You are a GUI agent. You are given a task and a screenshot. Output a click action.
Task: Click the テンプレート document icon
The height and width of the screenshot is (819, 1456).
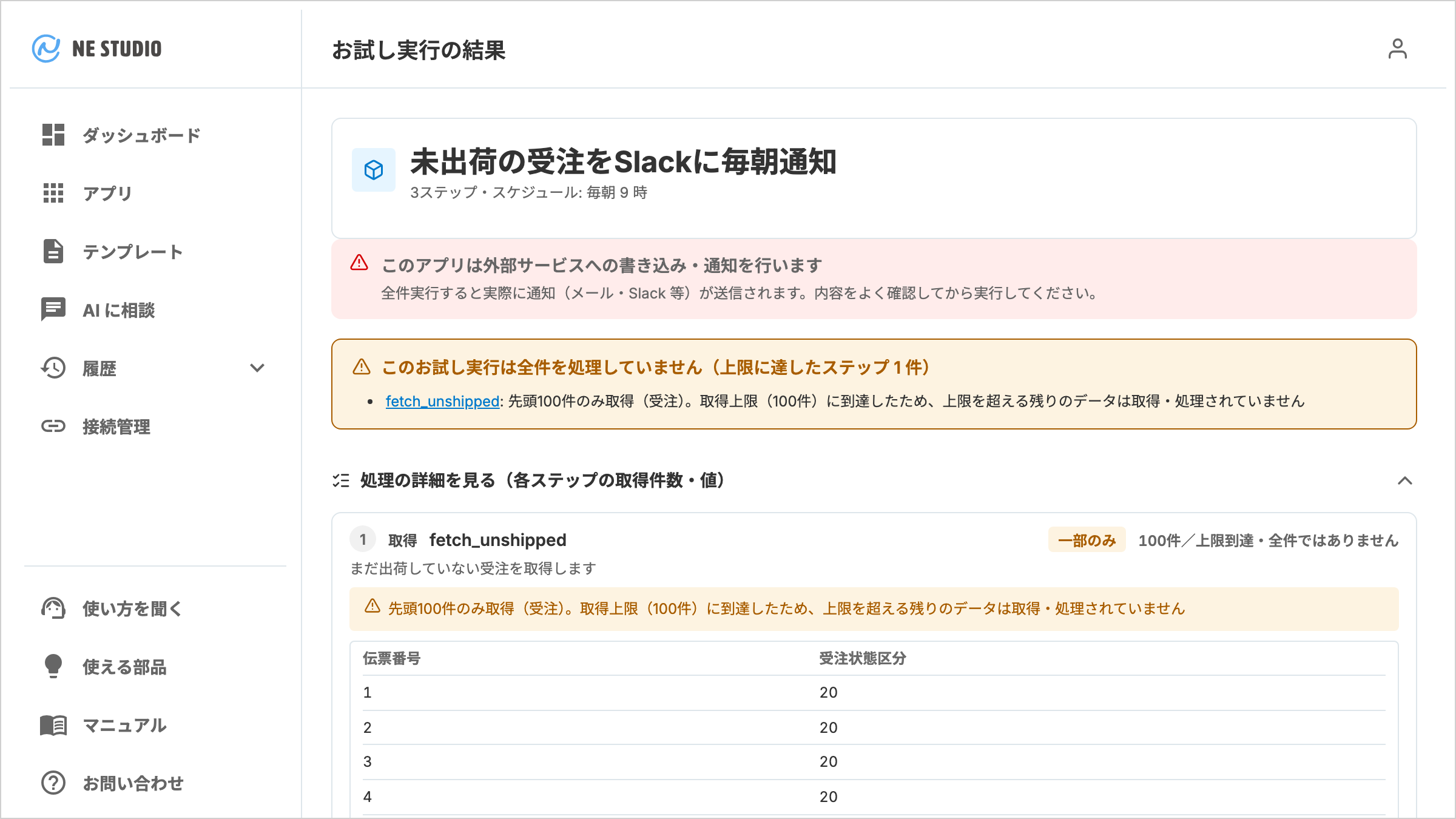tap(53, 251)
